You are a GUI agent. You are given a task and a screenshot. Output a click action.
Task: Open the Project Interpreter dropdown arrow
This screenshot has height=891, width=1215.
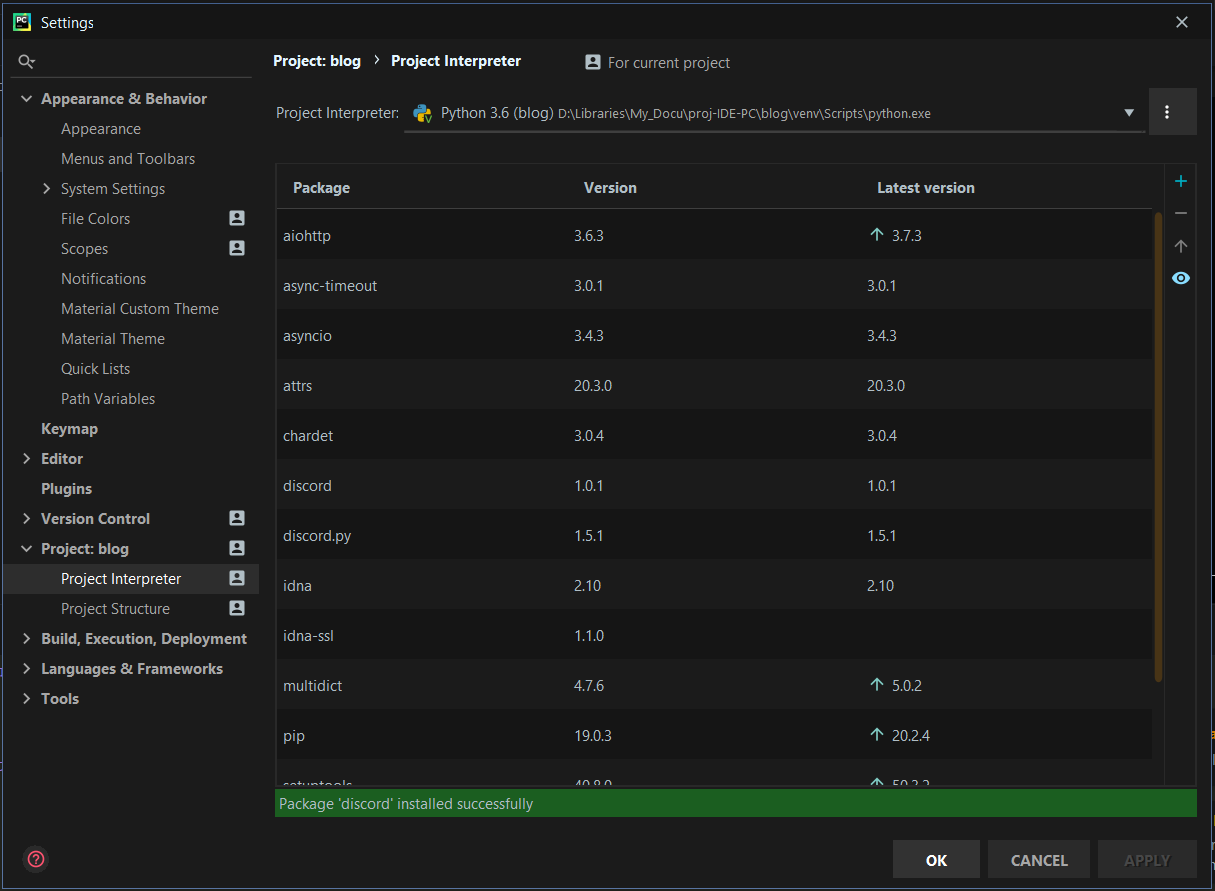pyautogui.click(x=1129, y=113)
